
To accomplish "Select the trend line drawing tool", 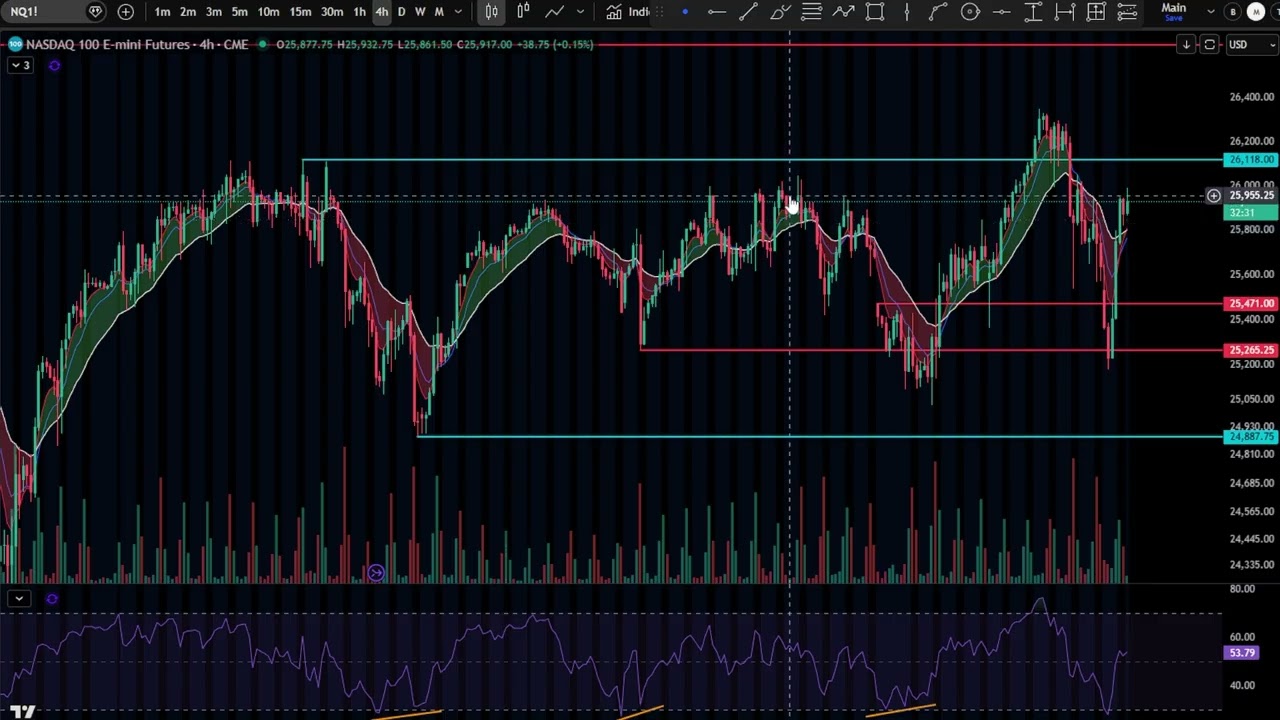I will 748,12.
